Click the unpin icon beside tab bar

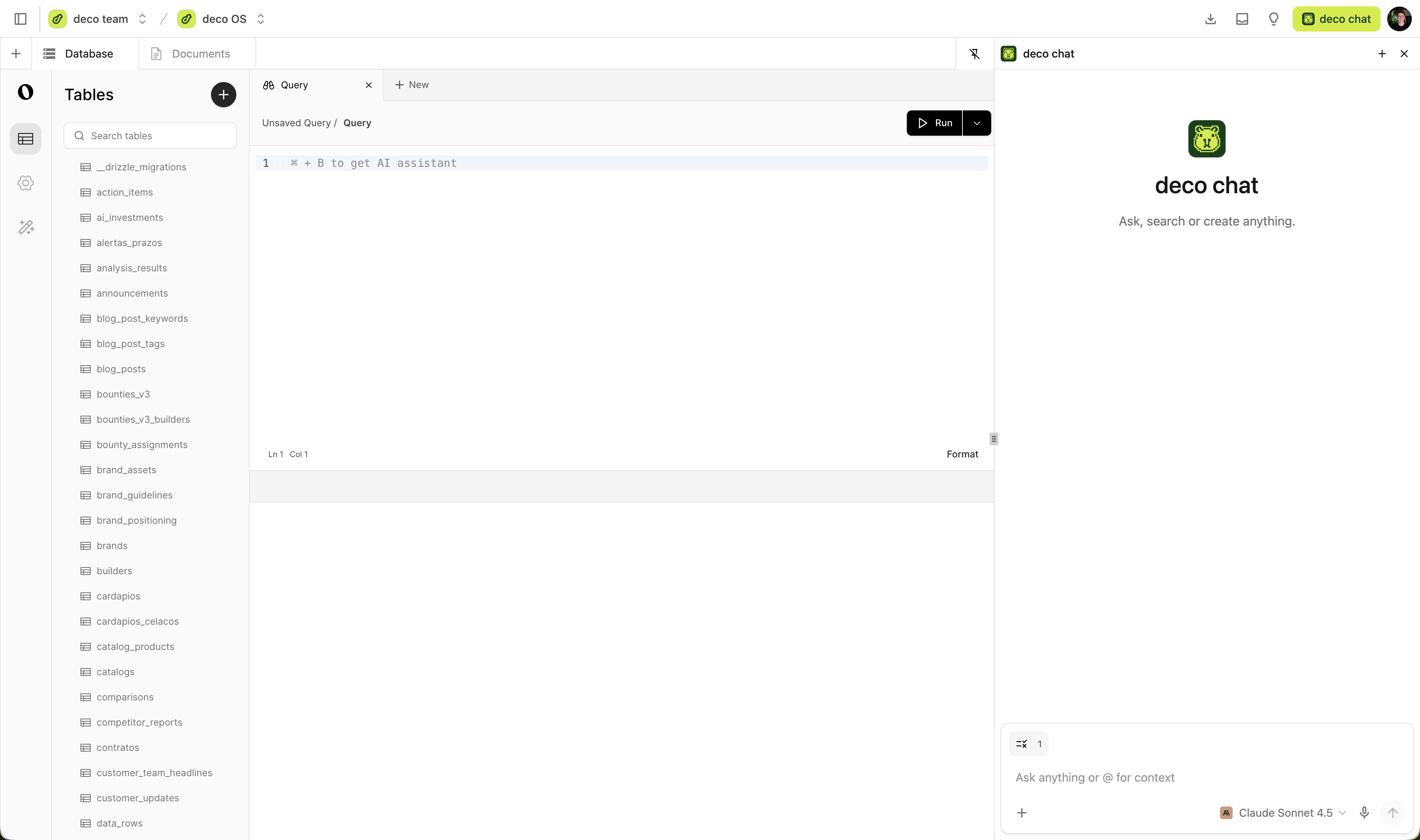(974, 54)
